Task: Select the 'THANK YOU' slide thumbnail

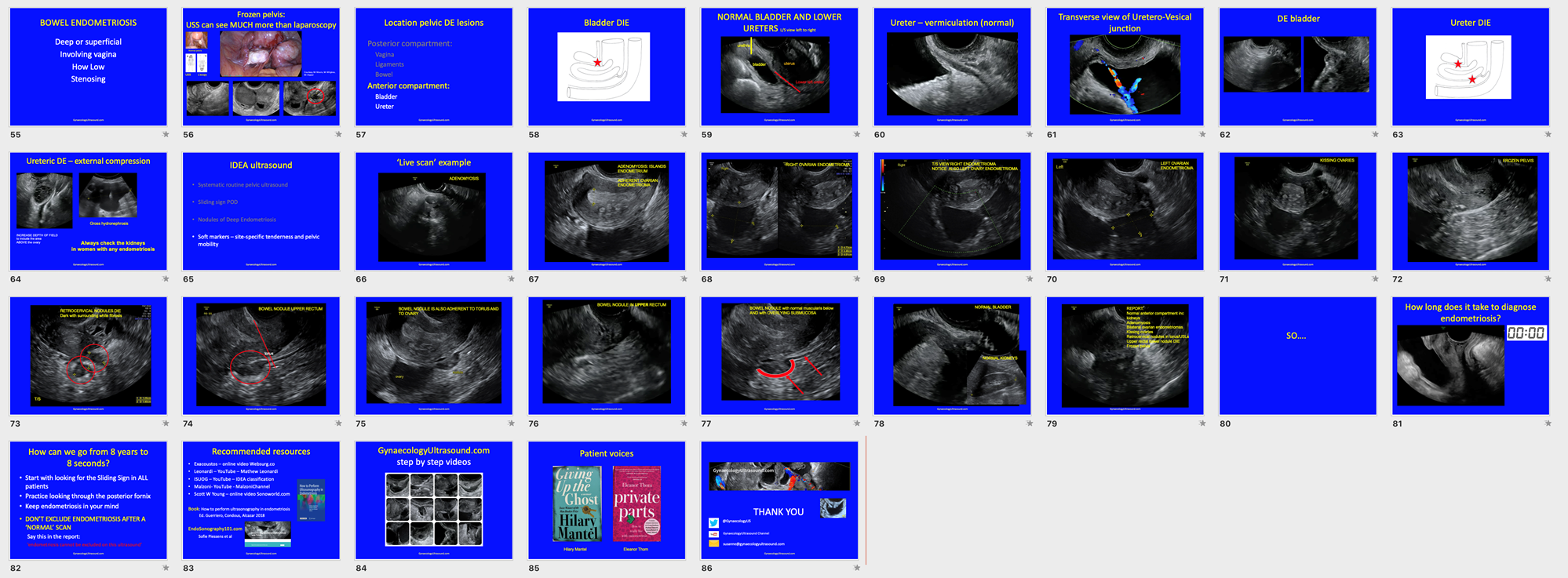Action: [779, 500]
